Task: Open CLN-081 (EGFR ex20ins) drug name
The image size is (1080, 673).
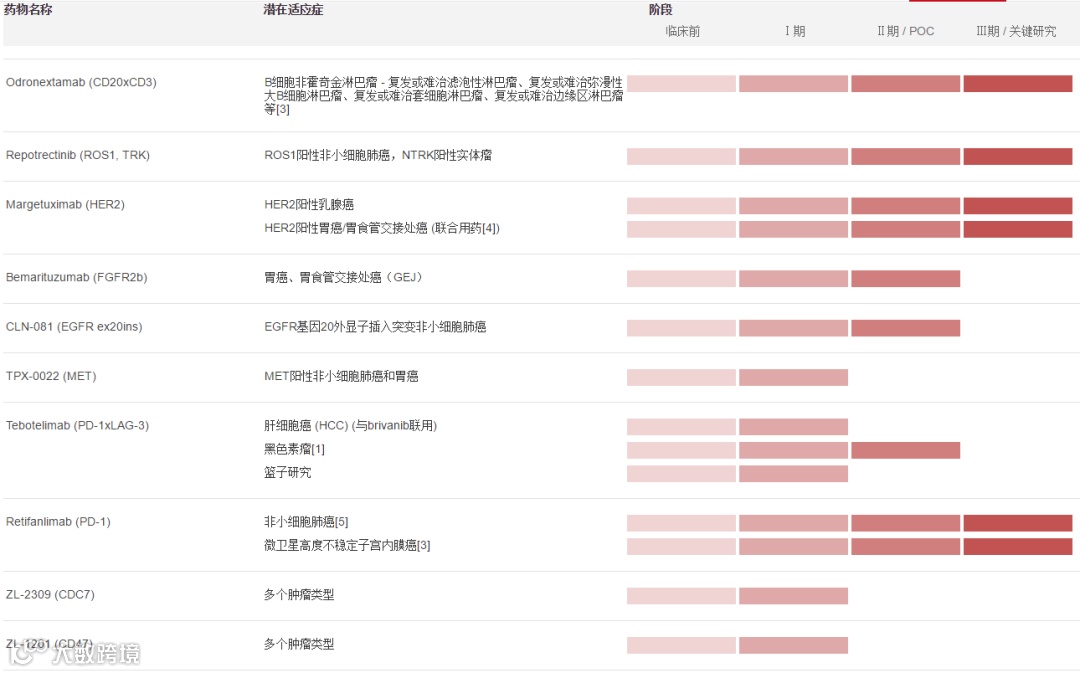Action: [x=74, y=327]
